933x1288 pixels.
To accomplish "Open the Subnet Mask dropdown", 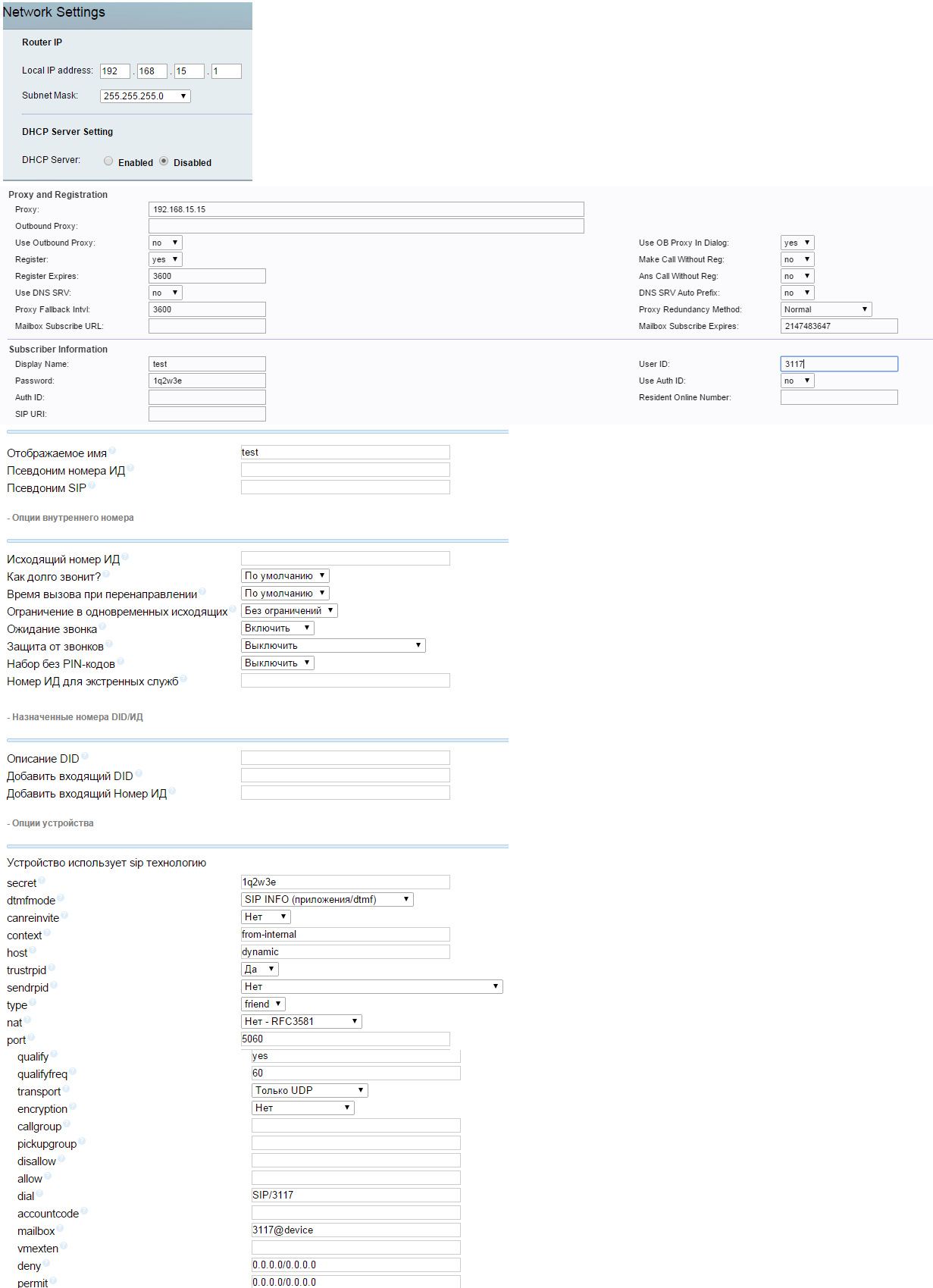I will (145, 96).
